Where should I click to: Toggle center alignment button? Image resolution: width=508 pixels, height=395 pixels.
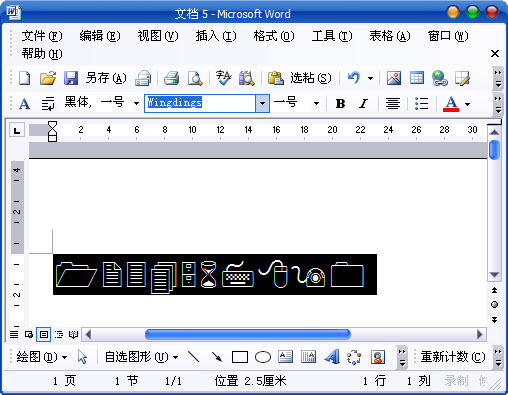pyautogui.click(x=393, y=104)
